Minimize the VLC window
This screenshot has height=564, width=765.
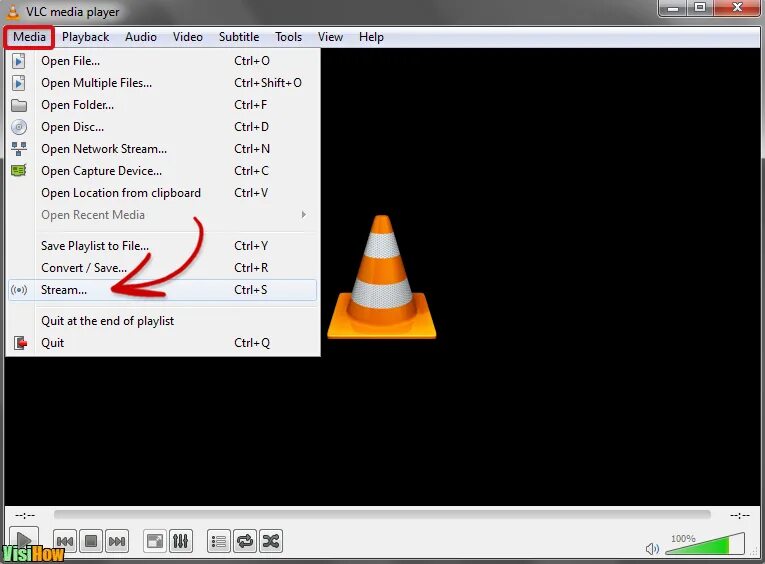[x=673, y=8]
